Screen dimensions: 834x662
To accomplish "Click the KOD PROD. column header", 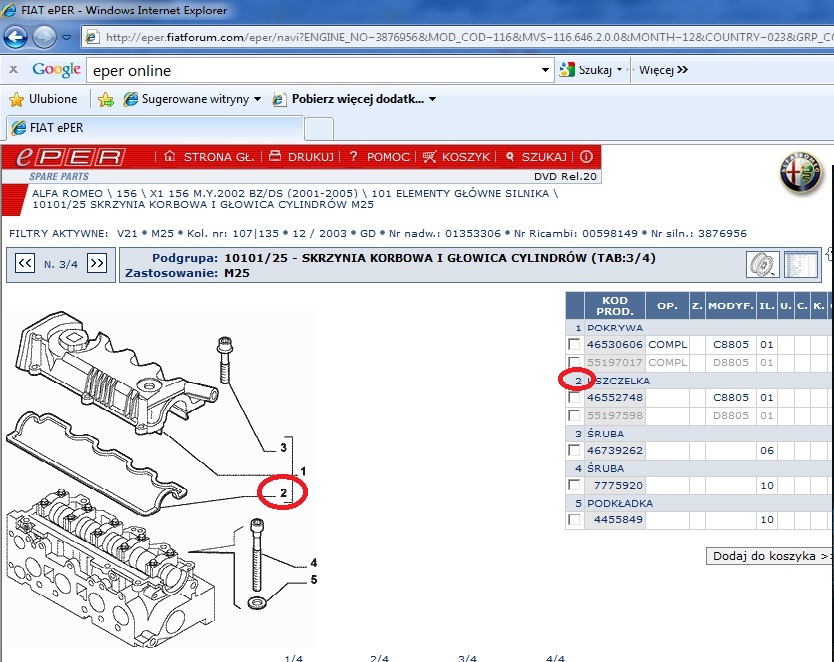I will click(615, 306).
